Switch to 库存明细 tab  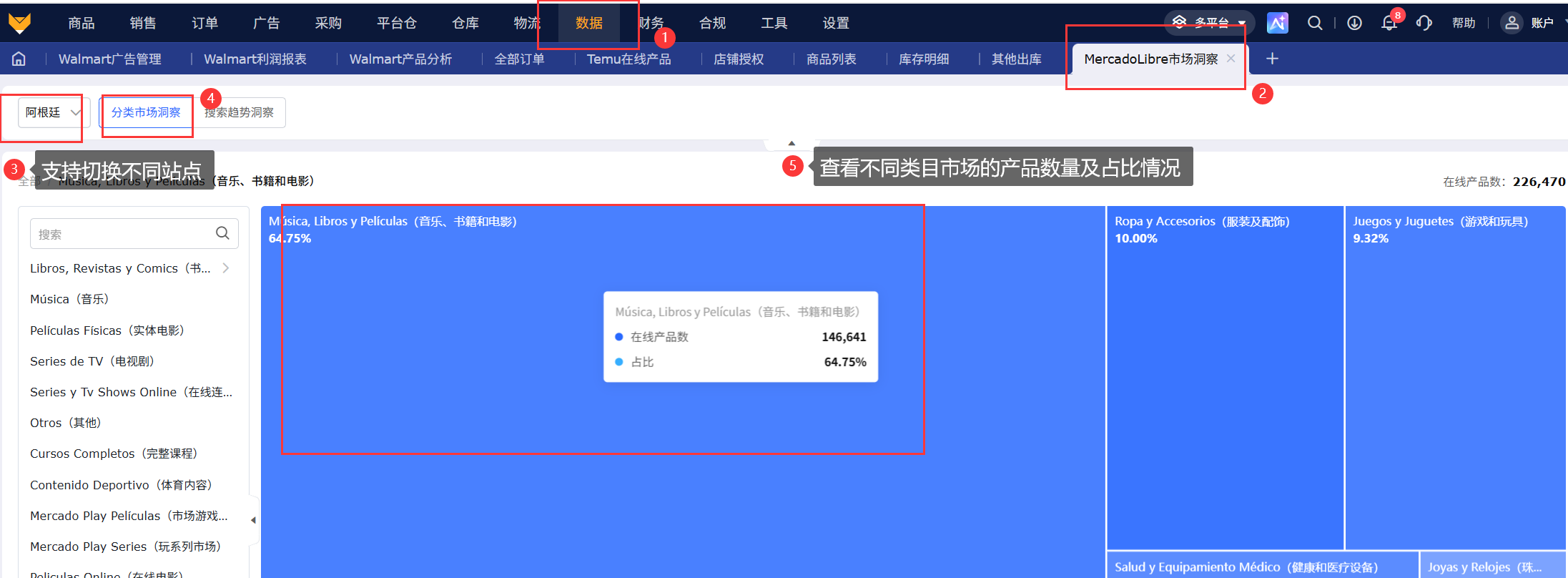click(x=924, y=59)
